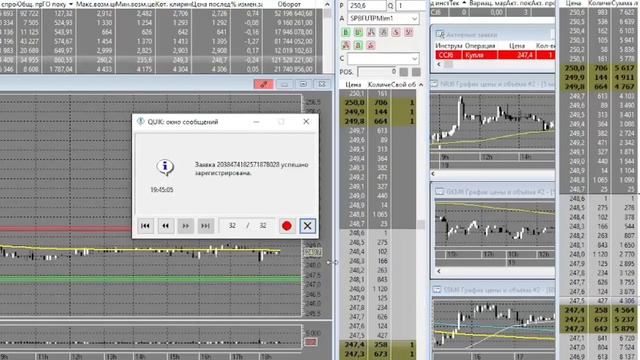
Task: Click the last pink icon in the second order-icon row
Action: pyautogui.click(x=371, y=45)
